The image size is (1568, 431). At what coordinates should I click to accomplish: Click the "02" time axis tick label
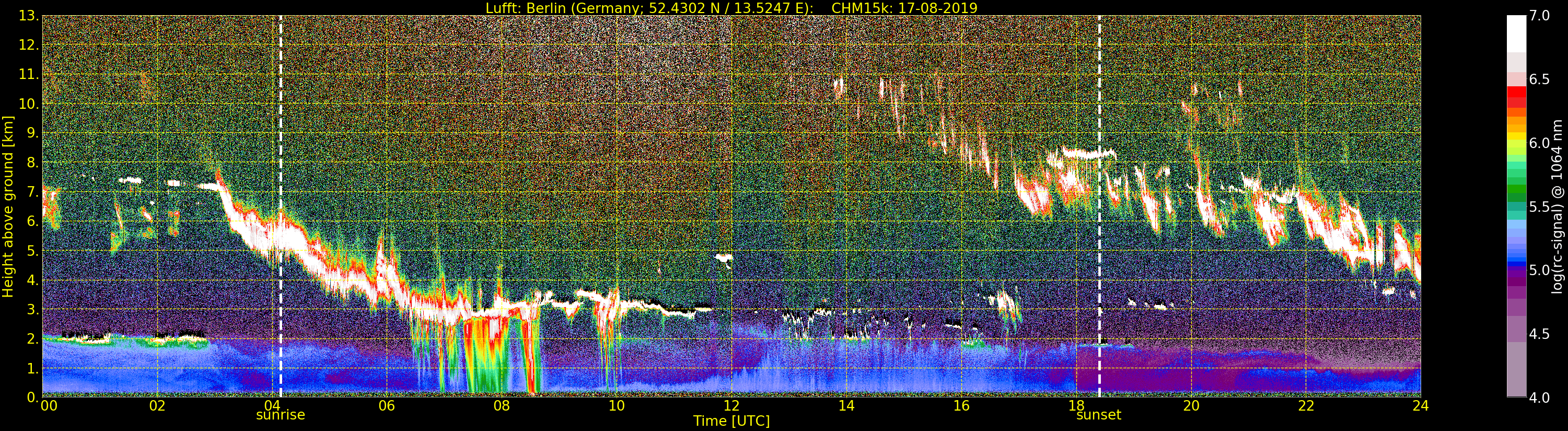pyautogui.click(x=157, y=406)
